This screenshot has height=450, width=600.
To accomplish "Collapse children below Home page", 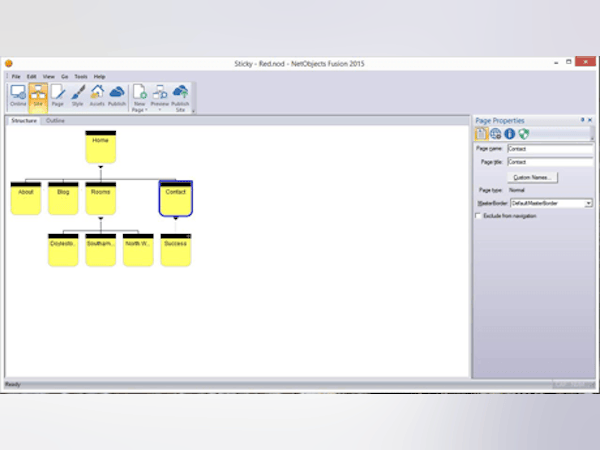I will (x=101, y=167).
